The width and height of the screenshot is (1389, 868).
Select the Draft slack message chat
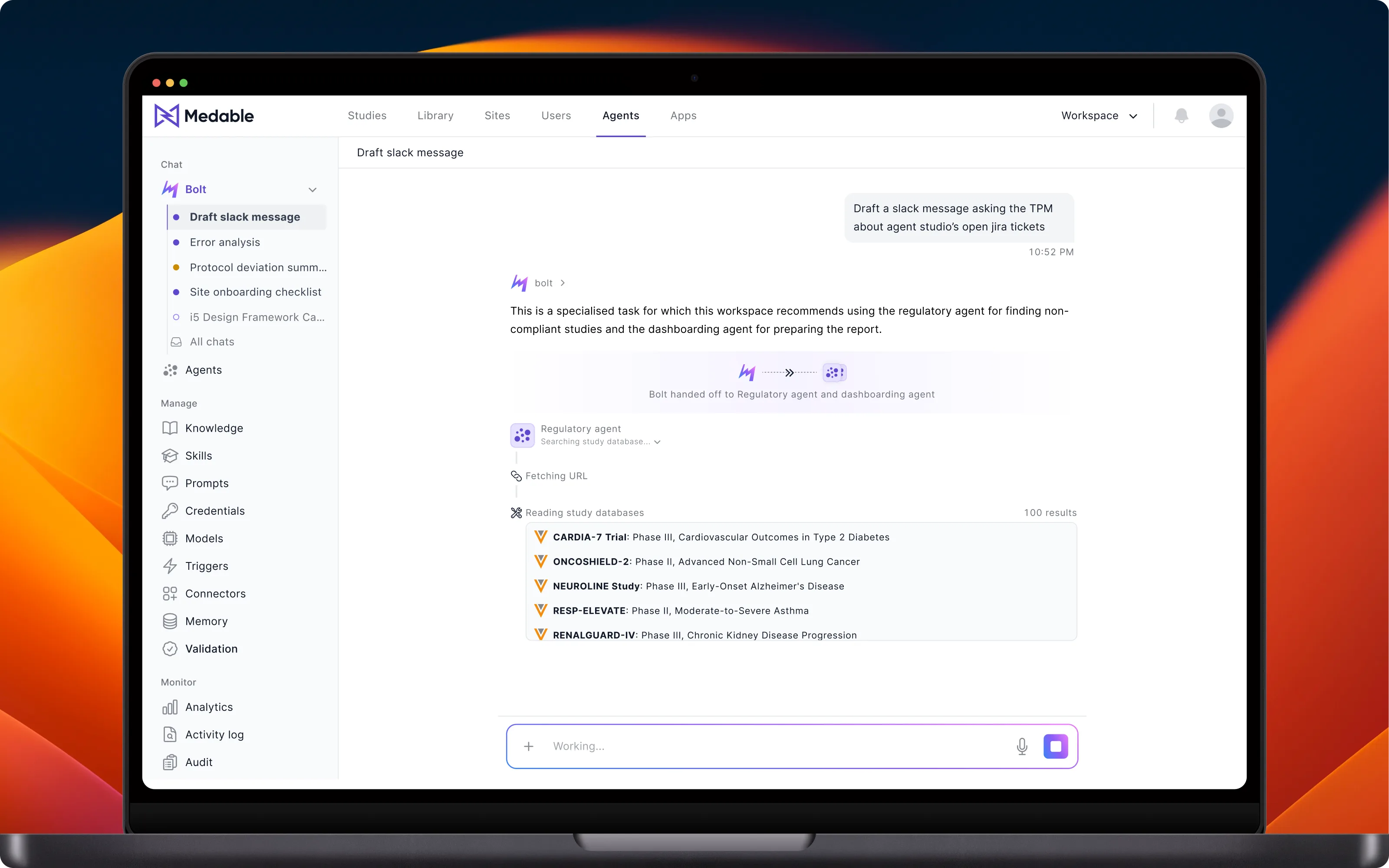(247, 217)
